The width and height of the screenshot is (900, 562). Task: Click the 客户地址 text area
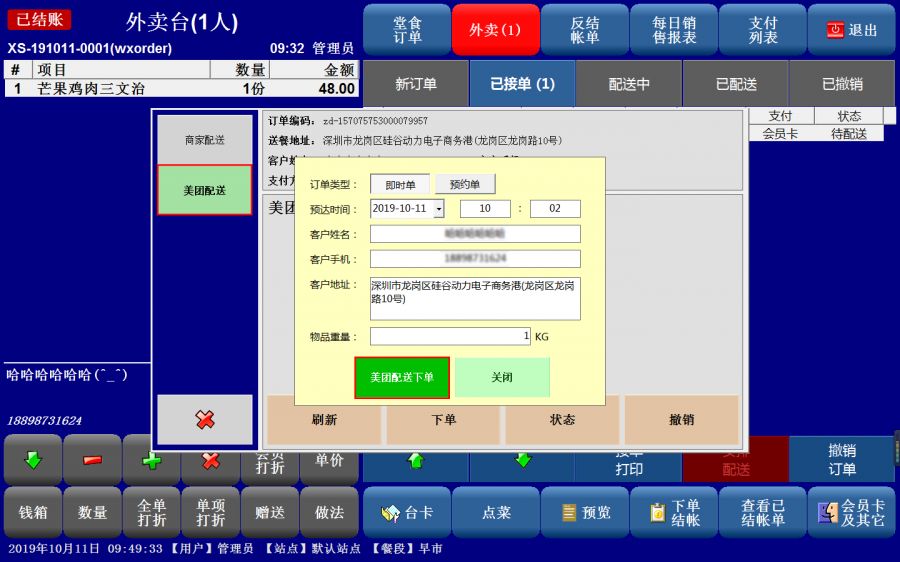click(x=475, y=299)
